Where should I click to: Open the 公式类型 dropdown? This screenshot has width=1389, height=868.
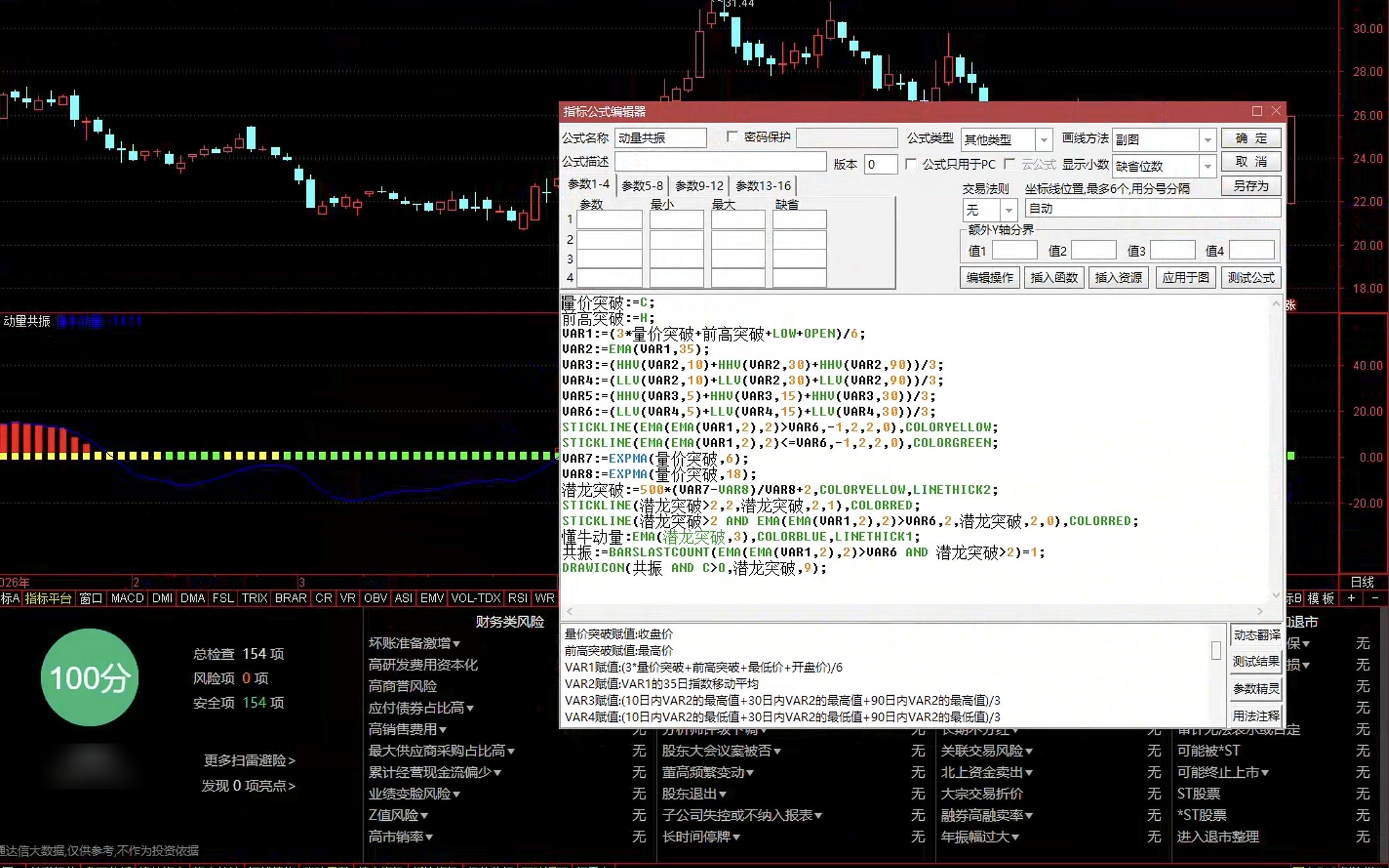(x=1044, y=140)
